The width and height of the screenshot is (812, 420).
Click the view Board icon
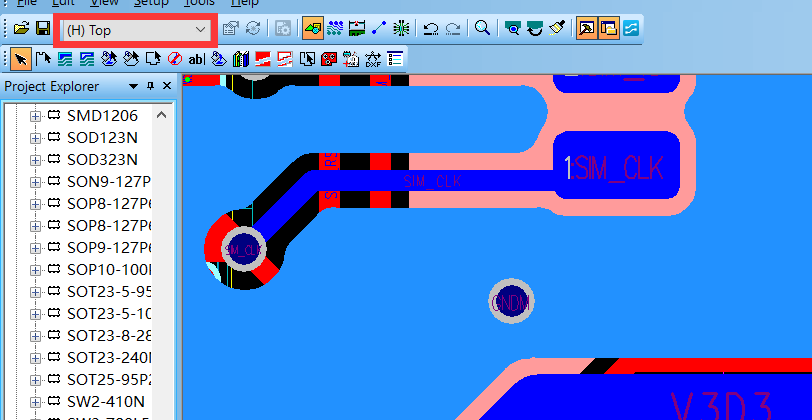[513, 28]
